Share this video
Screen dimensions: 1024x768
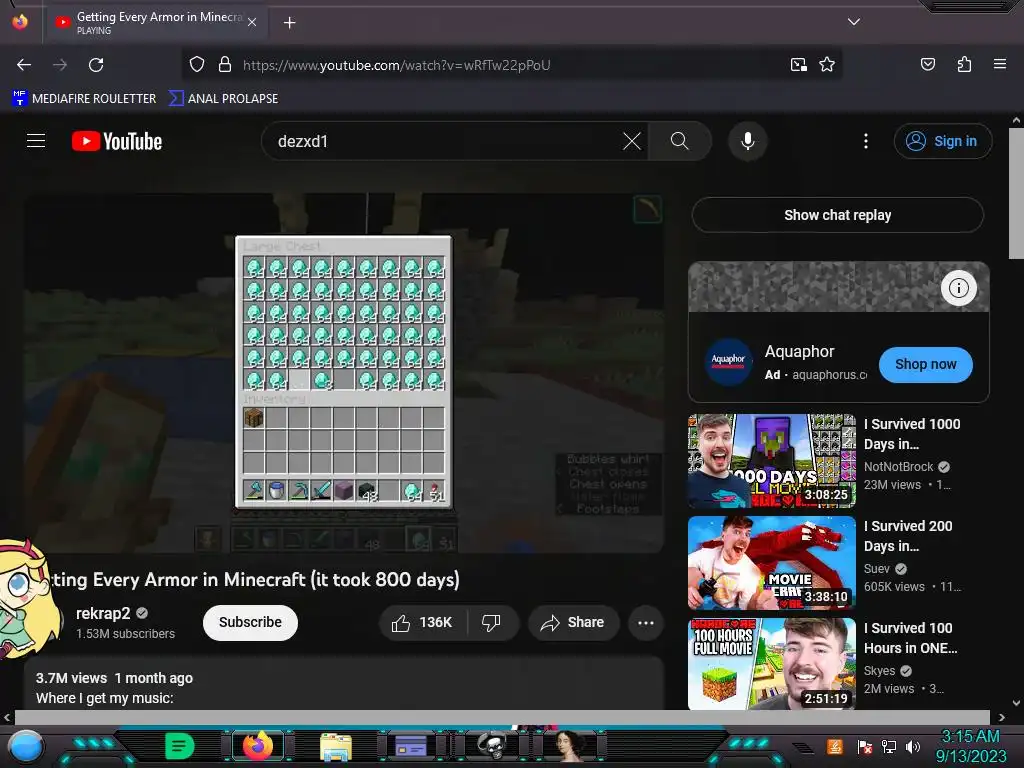pyautogui.click(x=573, y=622)
